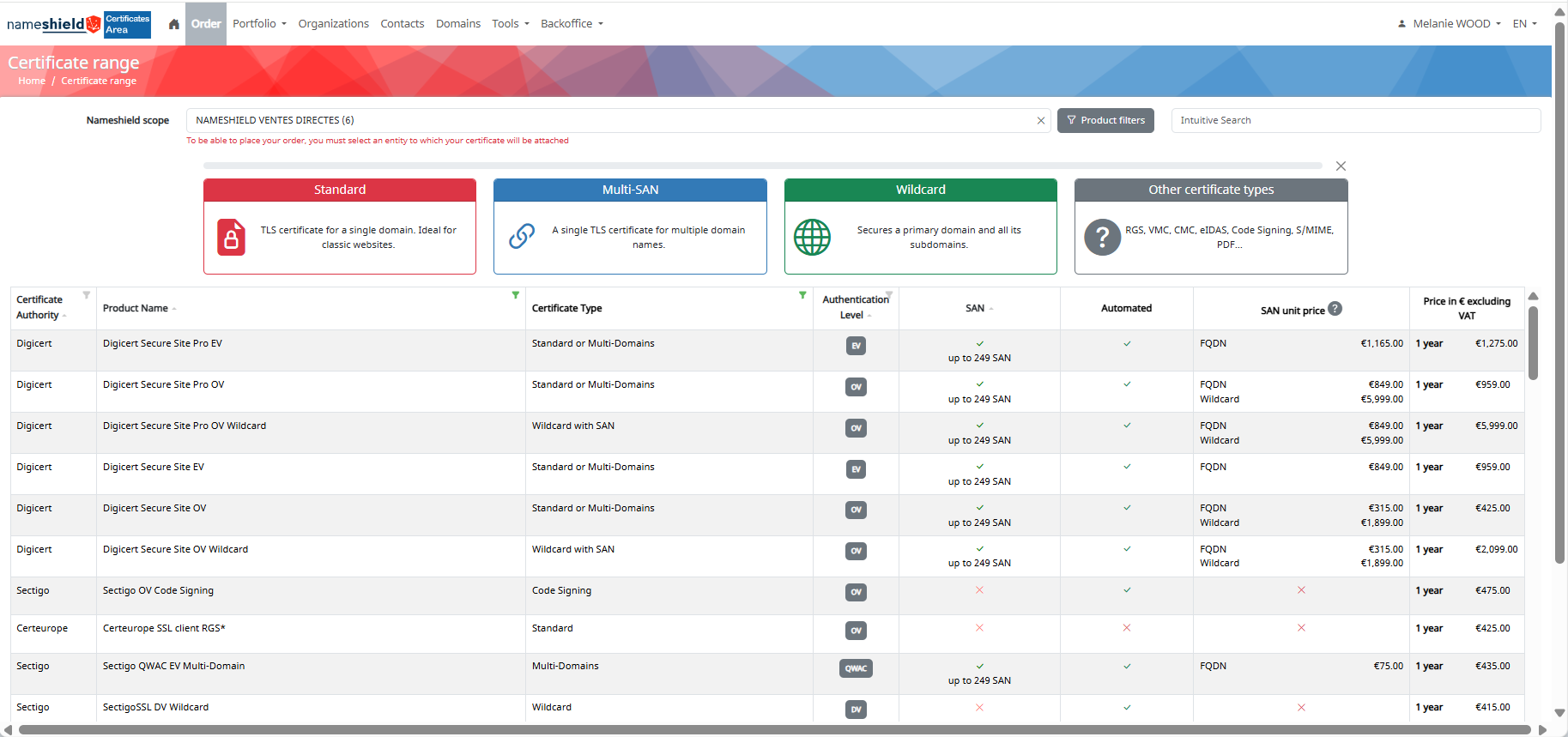Click the QWAC badge for Sectigo QWAC
Image resolution: width=1568 pixels, height=737 pixels.
click(x=856, y=668)
